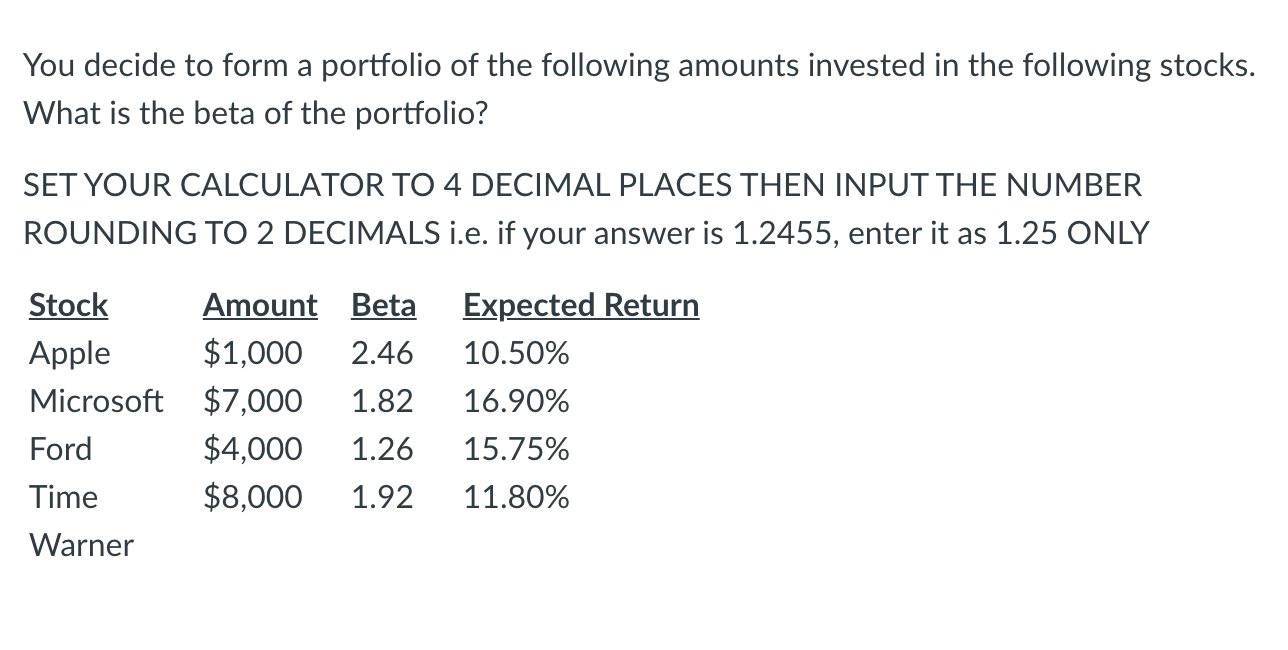Click the 16.90% expected return
Image resolution: width=1288 pixels, height=650 pixels.
[516, 401]
